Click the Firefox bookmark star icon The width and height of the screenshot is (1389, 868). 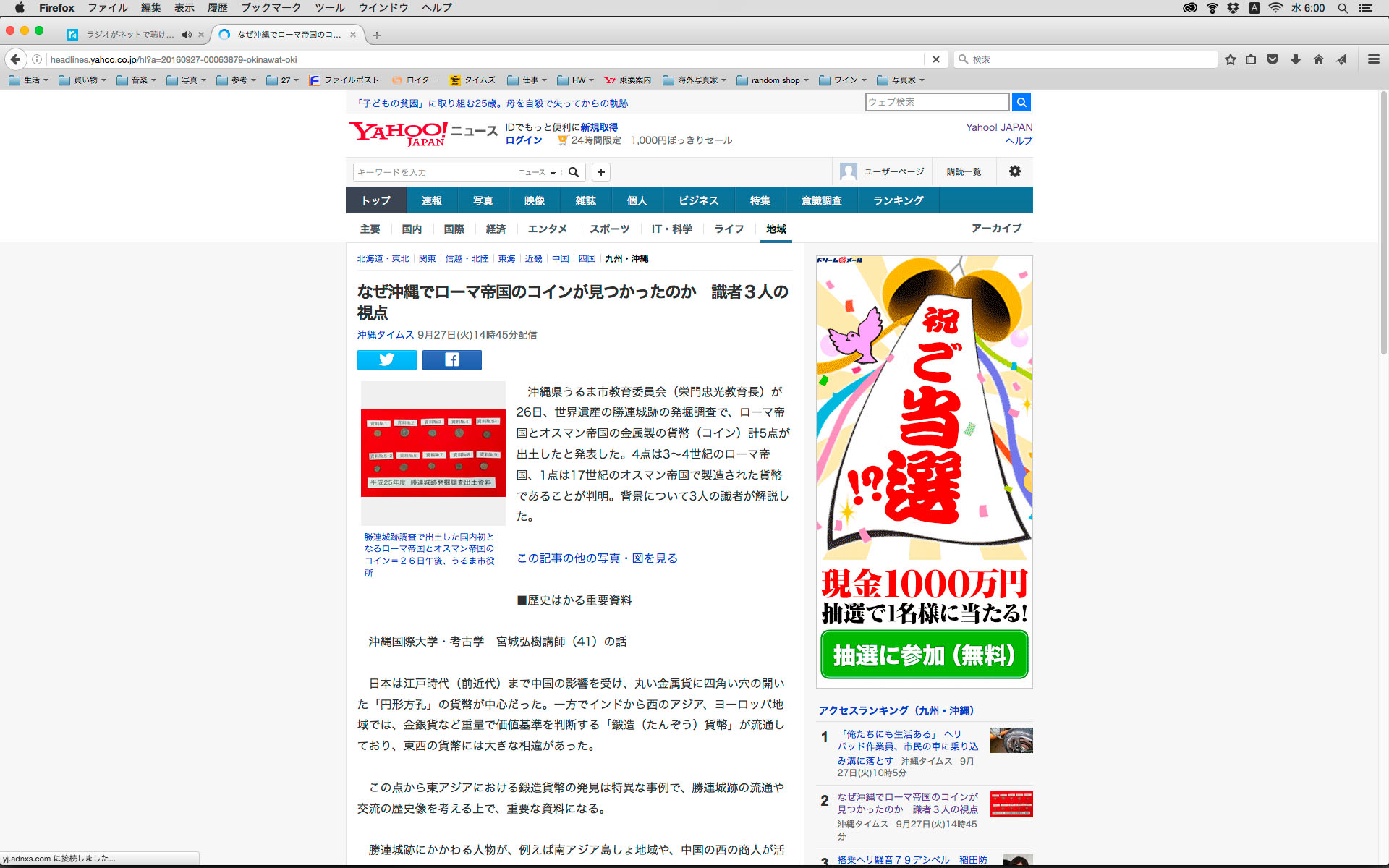[1230, 59]
